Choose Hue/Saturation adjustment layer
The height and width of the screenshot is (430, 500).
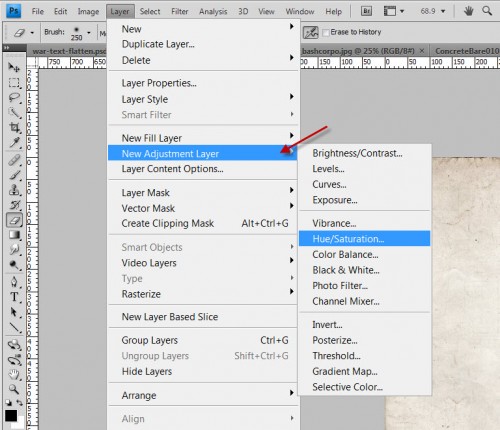[365, 239]
